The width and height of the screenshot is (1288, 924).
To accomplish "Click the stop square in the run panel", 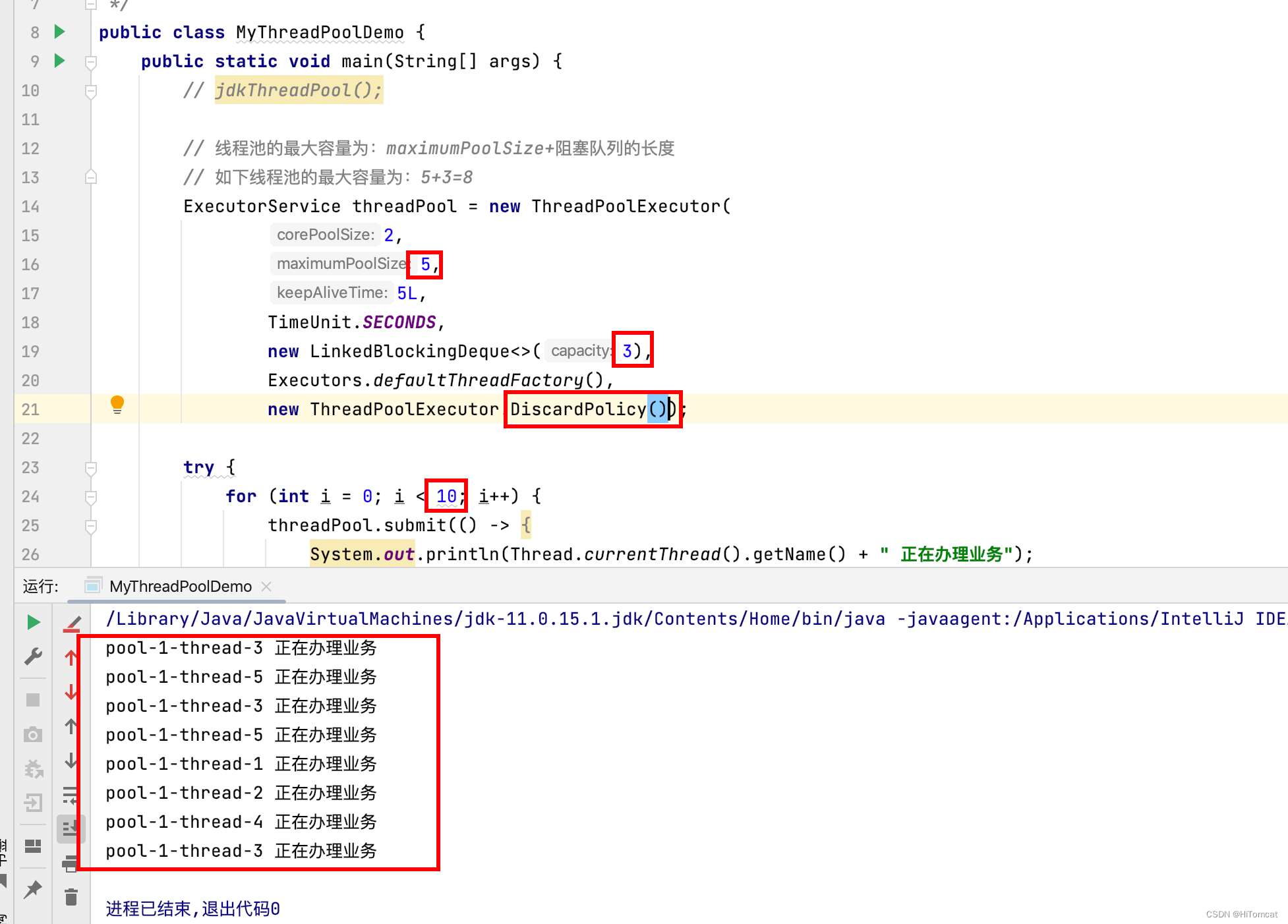I will click(33, 700).
